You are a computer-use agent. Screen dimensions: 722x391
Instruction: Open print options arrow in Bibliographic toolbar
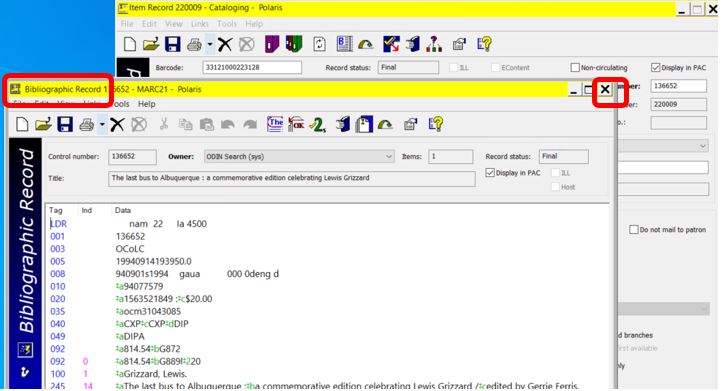coord(102,124)
